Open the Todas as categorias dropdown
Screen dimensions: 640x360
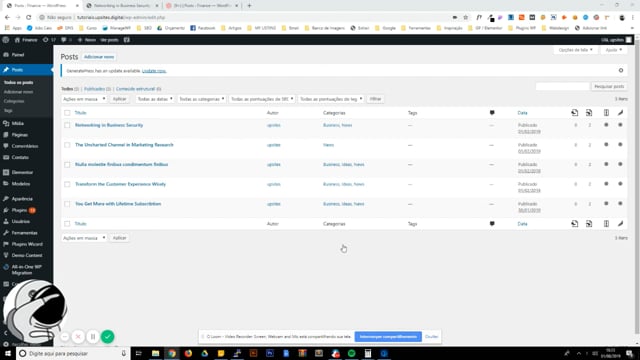click(x=202, y=99)
